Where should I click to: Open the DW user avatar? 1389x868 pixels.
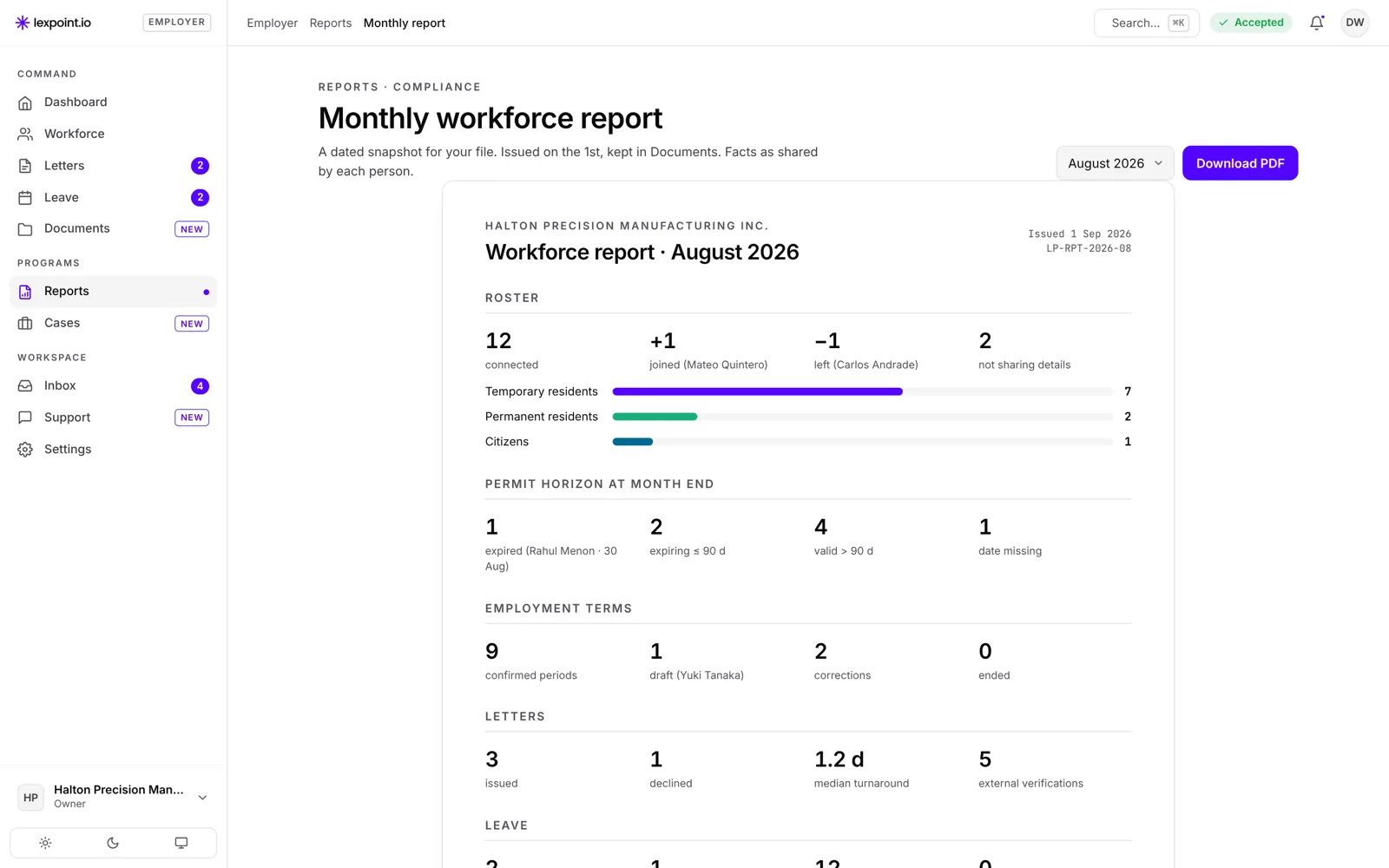1355,23
